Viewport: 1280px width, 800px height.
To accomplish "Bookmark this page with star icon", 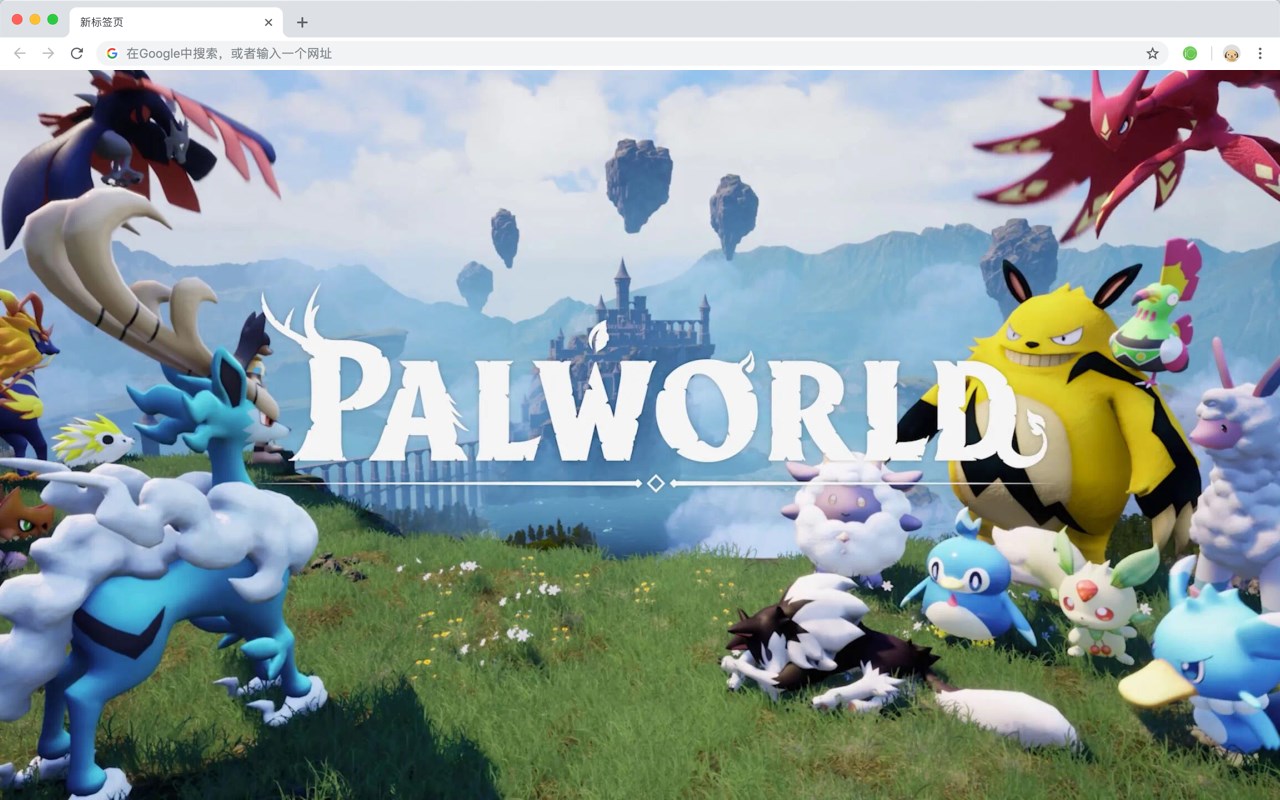I will [x=1152, y=53].
